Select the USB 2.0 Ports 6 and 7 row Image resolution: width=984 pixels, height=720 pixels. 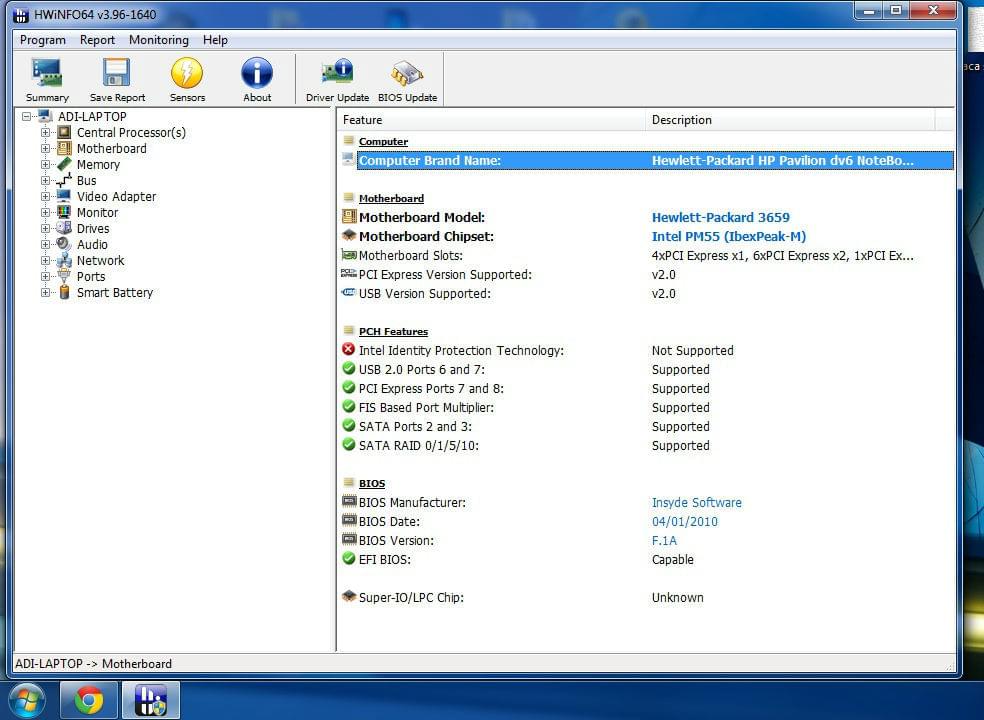(648, 369)
